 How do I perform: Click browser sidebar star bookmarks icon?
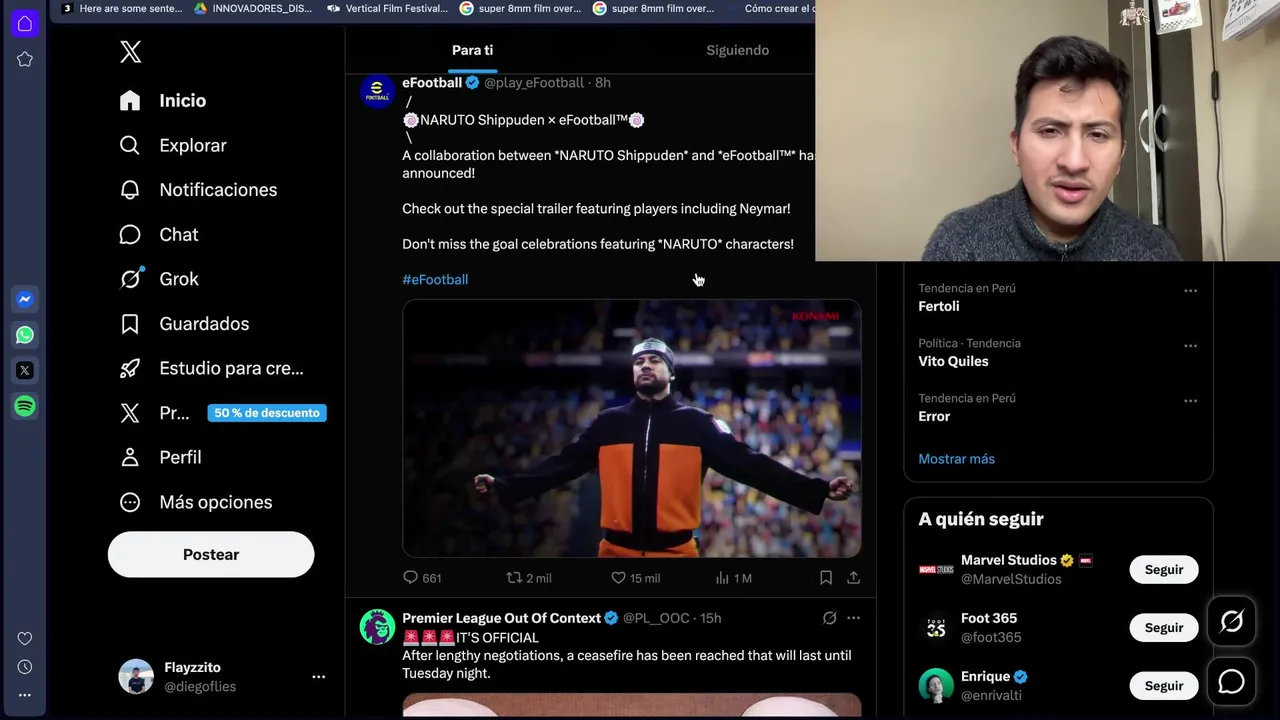[x=25, y=59]
